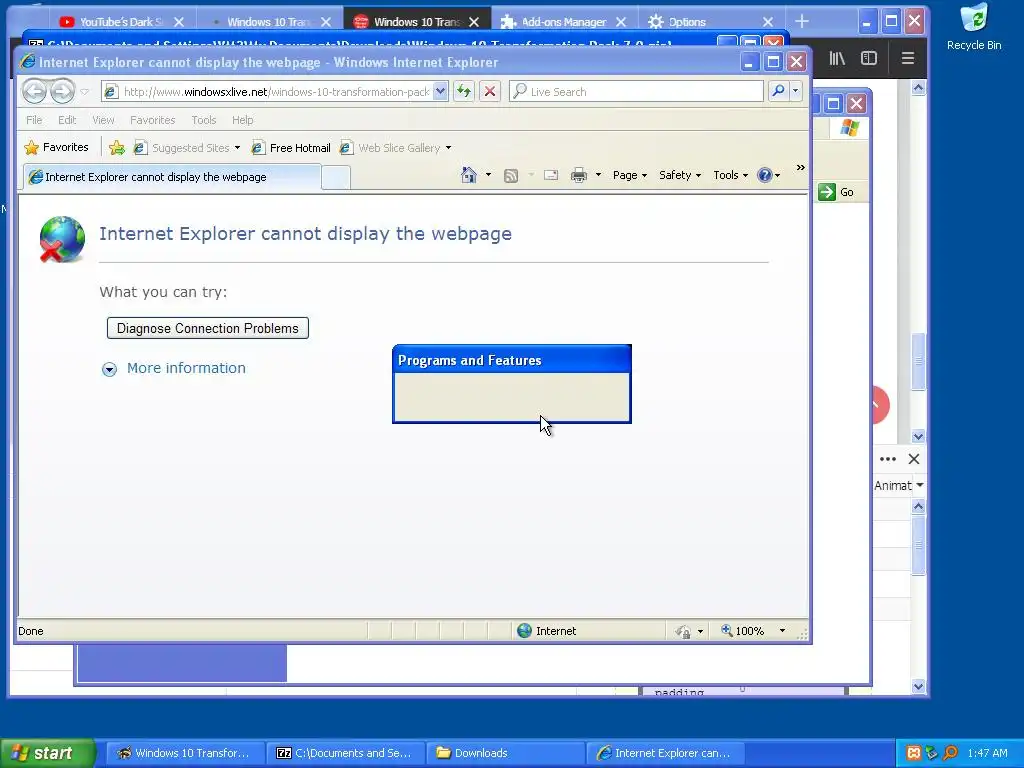Switch to YouTube's Dark tab in Firefox
1024x768 pixels.
click(121, 22)
